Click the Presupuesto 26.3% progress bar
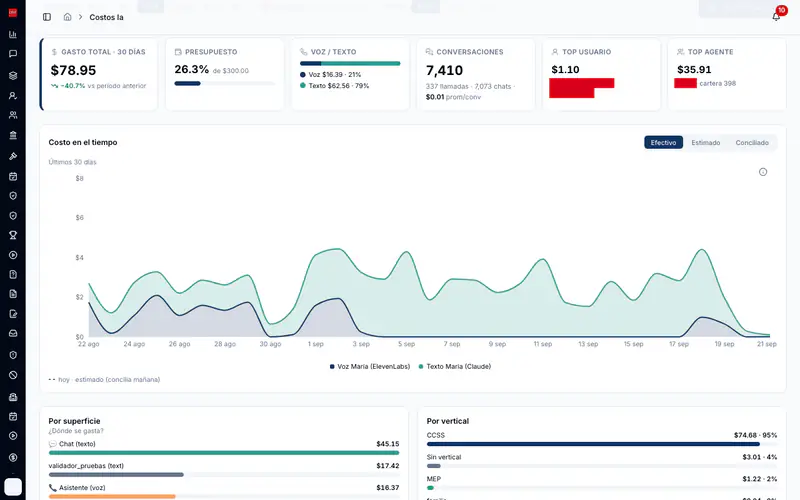This screenshot has width=800, height=500. coord(224,83)
